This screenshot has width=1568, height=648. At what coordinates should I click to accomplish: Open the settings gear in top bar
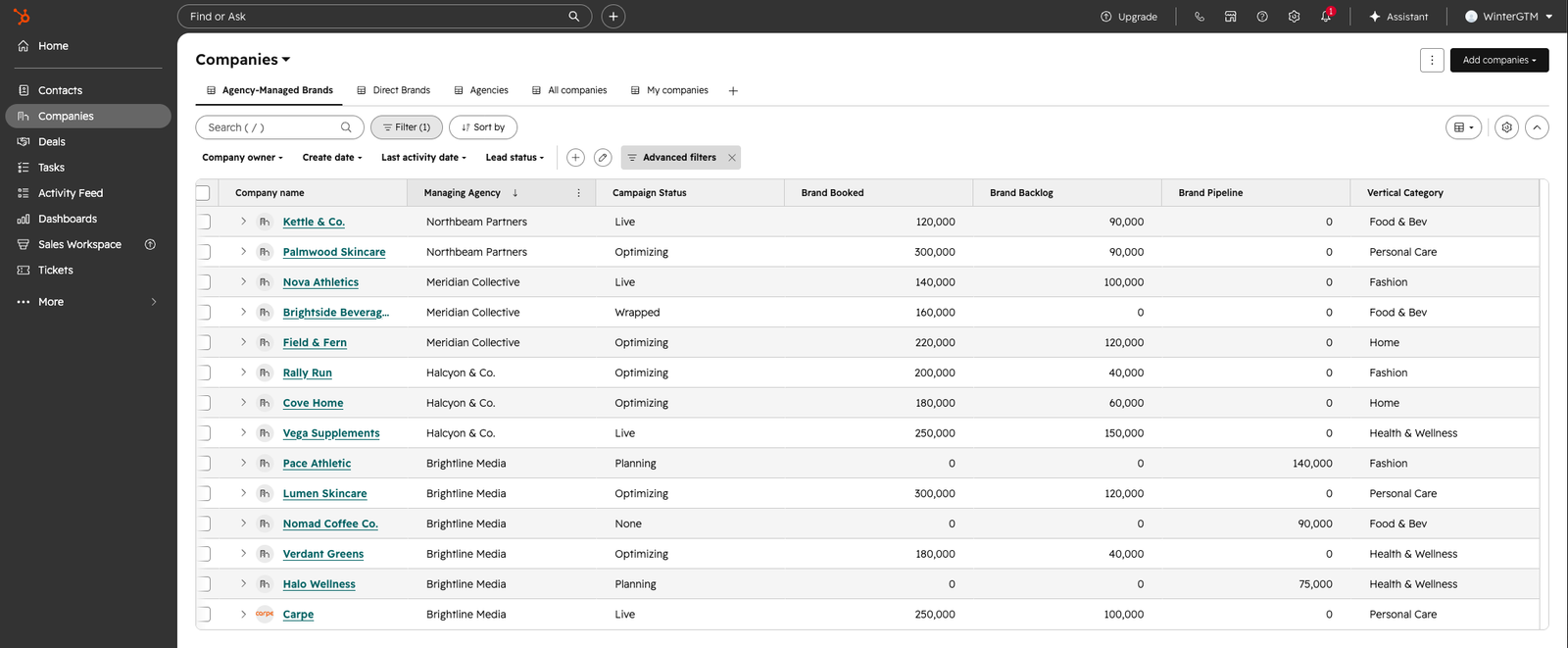[1294, 17]
